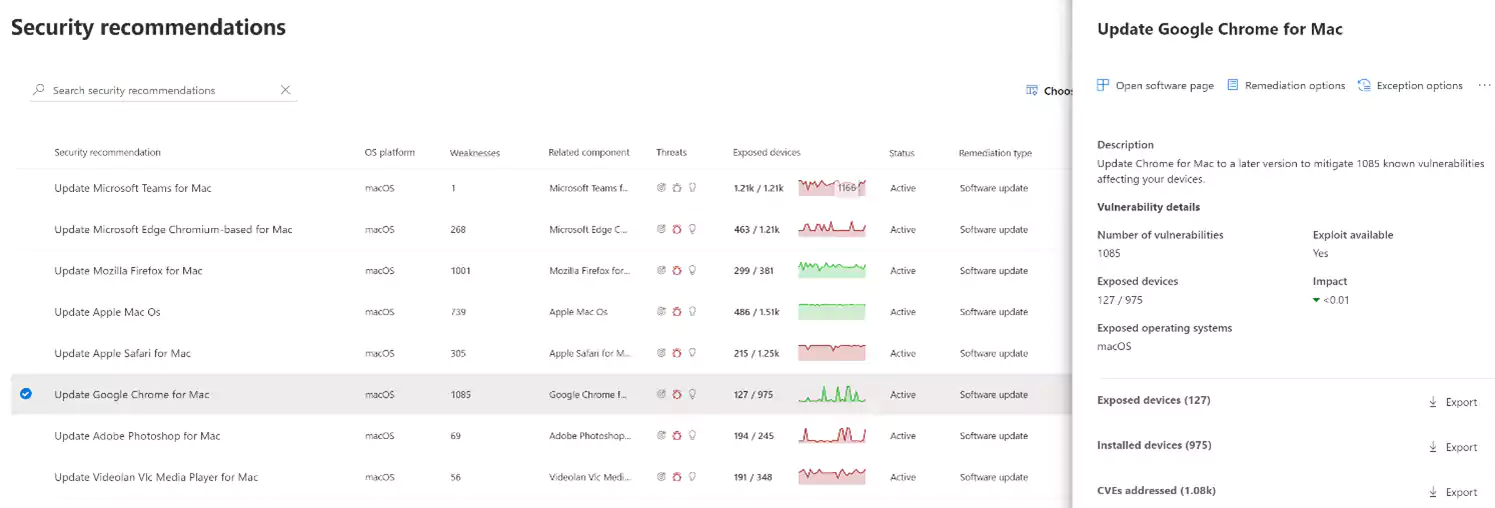Open Update Mozilla Firefox for Mac recommendation
Screen dimensions: 1495x508
(x=128, y=270)
